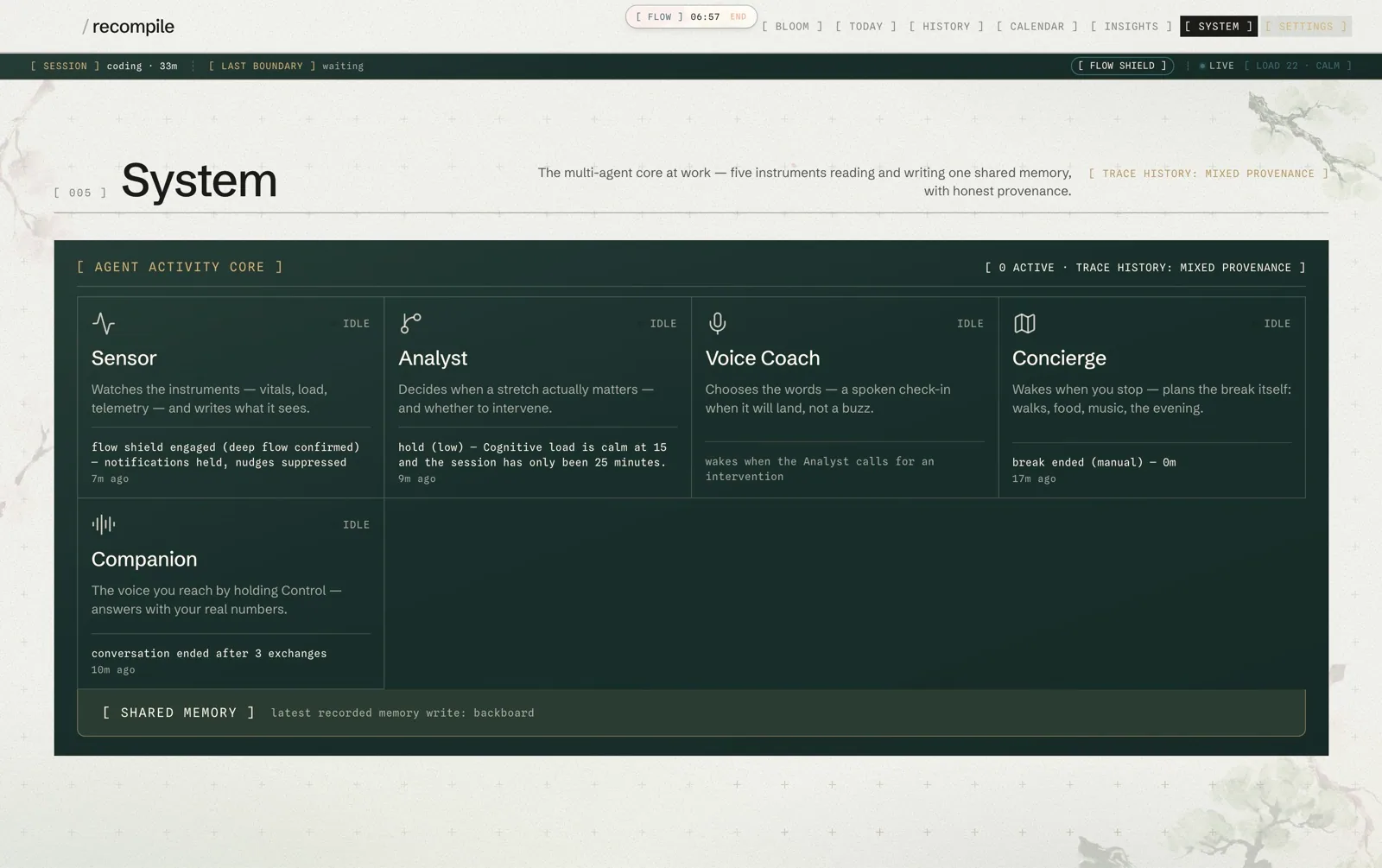
Task: Click TRACE HISTORY: MIXED PROVENANCE header tag
Action: coord(1208,174)
